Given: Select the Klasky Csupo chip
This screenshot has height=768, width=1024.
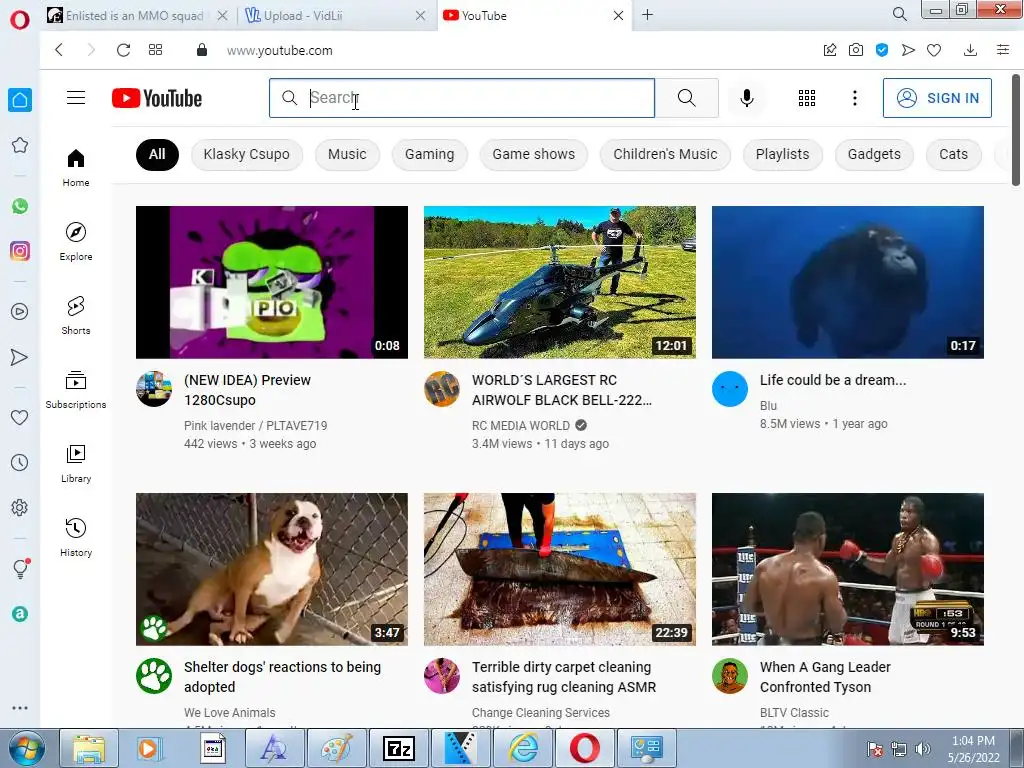Looking at the screenshot, I should click(x=246, y=155).
